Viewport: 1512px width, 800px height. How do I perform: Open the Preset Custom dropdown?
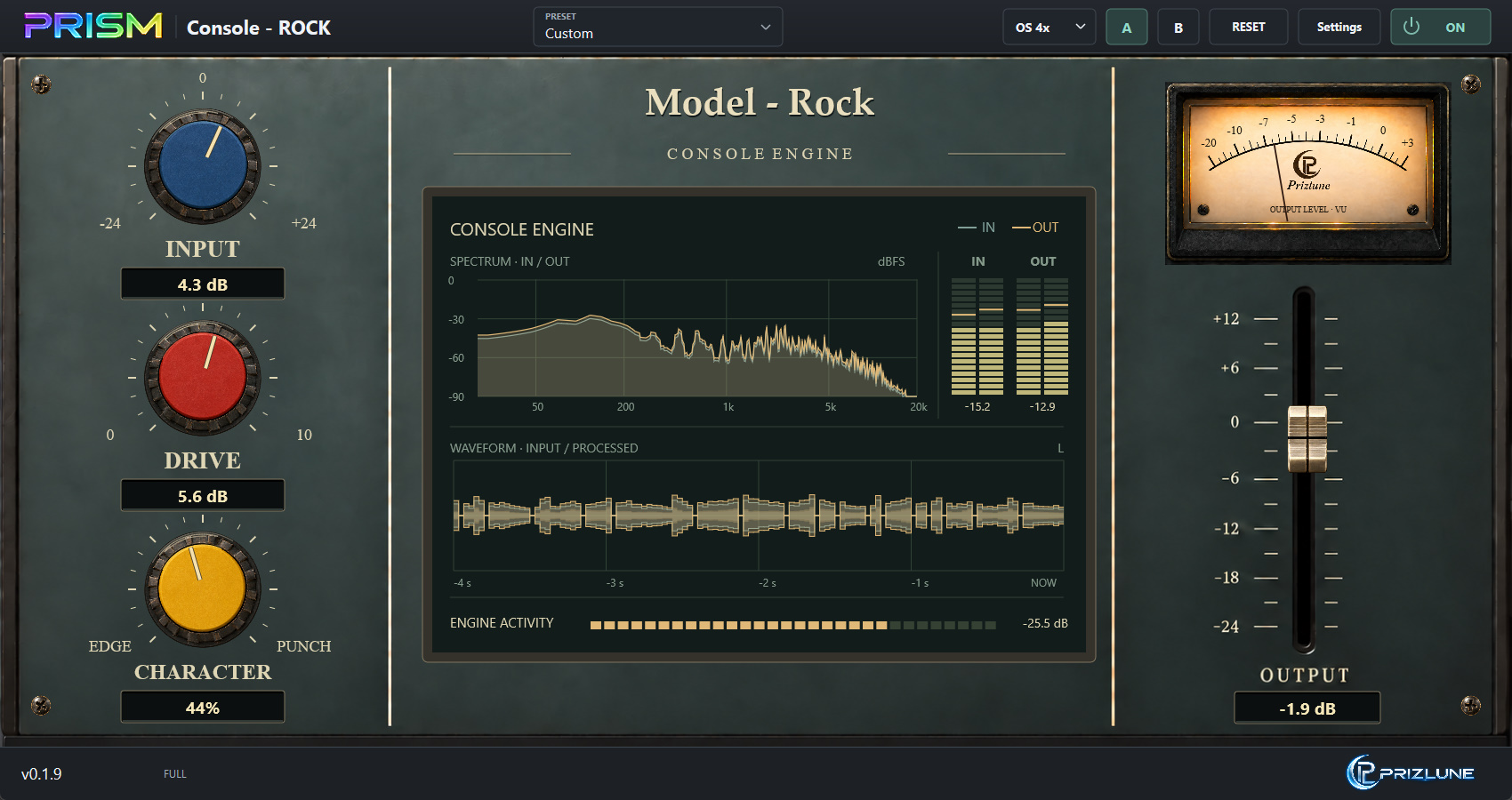(x=657, y=27)
